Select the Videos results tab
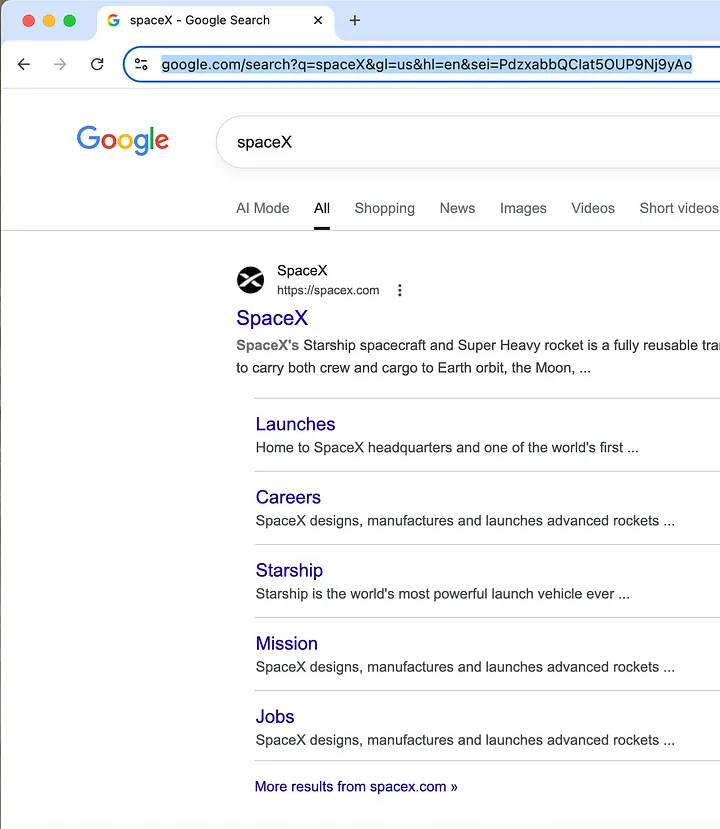The height and width of the screenshot is (829, 720). coord(592,208)
